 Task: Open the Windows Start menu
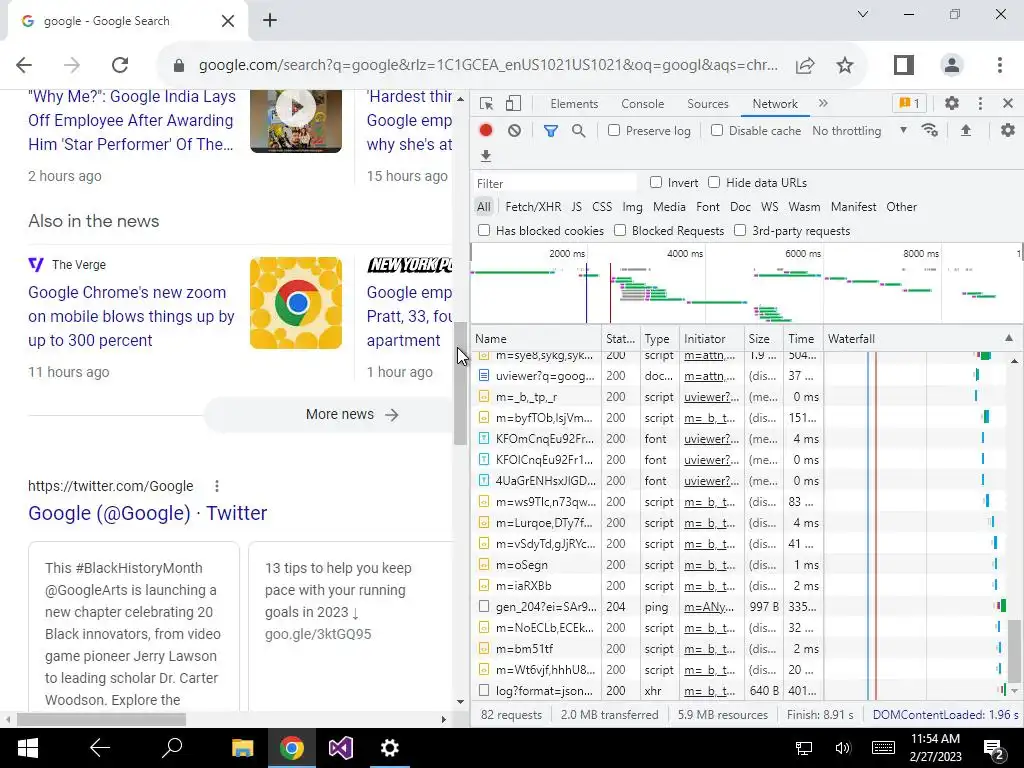(27, 748)
